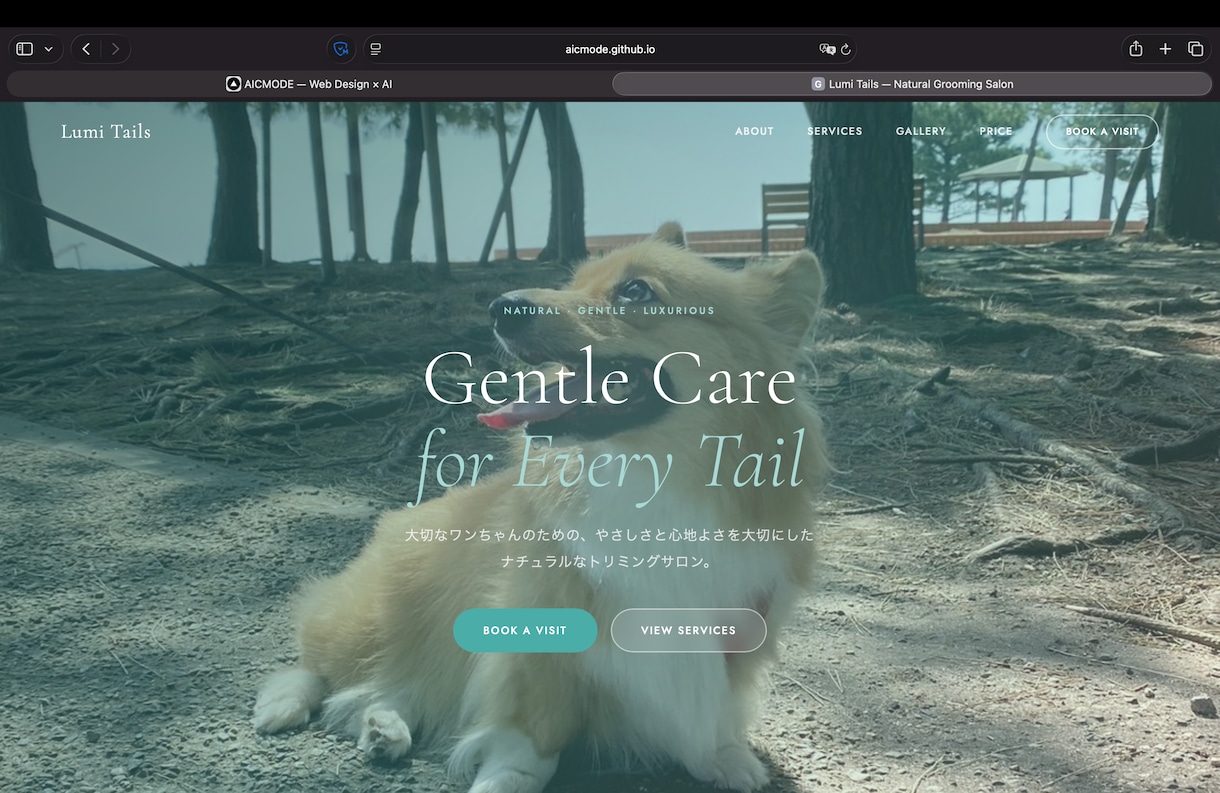Switch to AICMODE — Web Design × AI tab
Image resolution: width=1220 pixels, height=793 pixels.
tap(308, 84)
